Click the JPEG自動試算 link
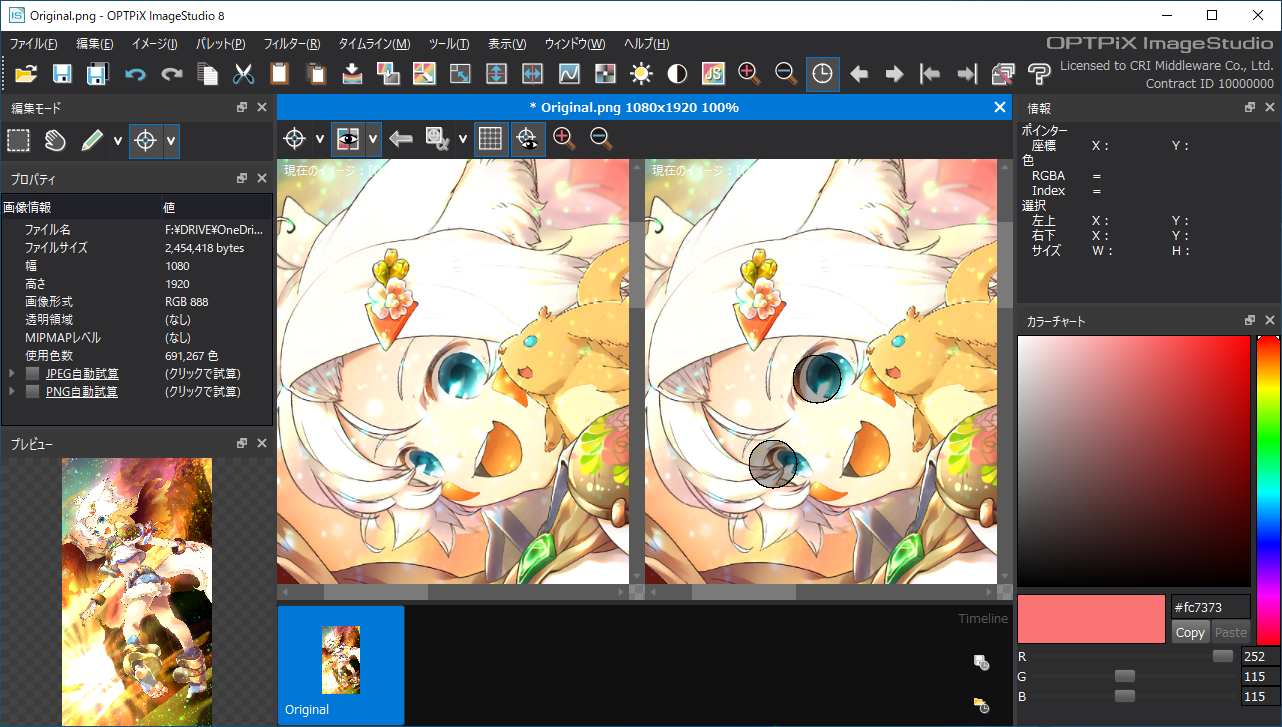Screen dimensions: 1282x727 point(82,374)
